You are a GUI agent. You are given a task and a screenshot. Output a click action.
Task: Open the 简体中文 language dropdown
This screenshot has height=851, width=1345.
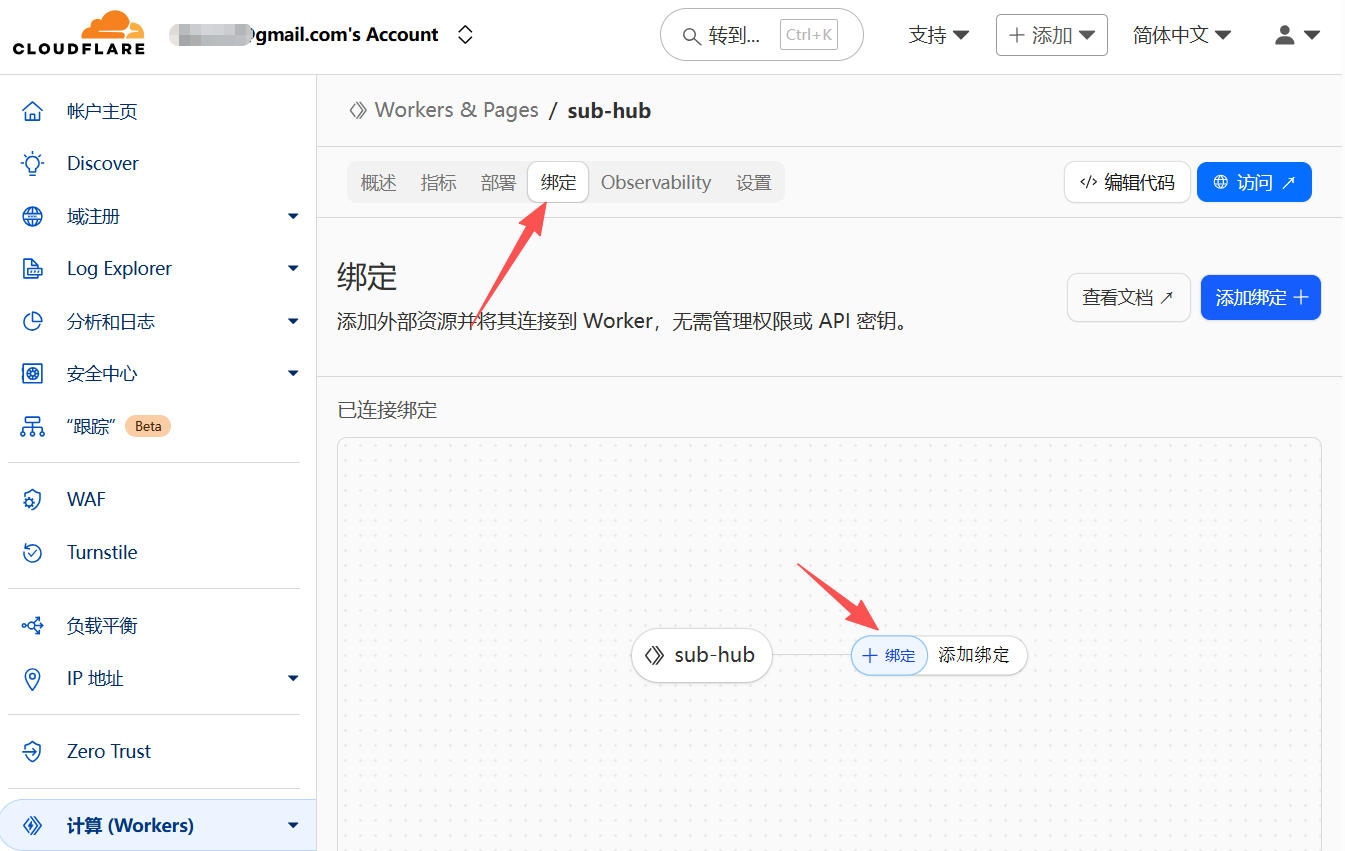coord(1181,35)
